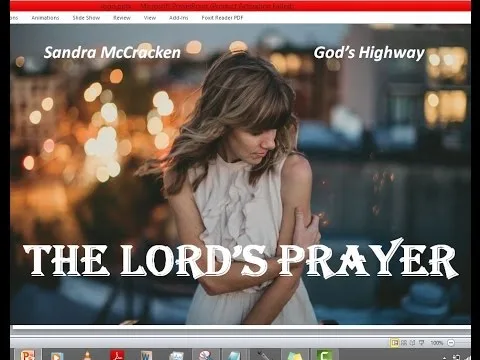Switch to Slide Sorter view
This screenshot has width=480, height=360.
(x=404, y=342)
